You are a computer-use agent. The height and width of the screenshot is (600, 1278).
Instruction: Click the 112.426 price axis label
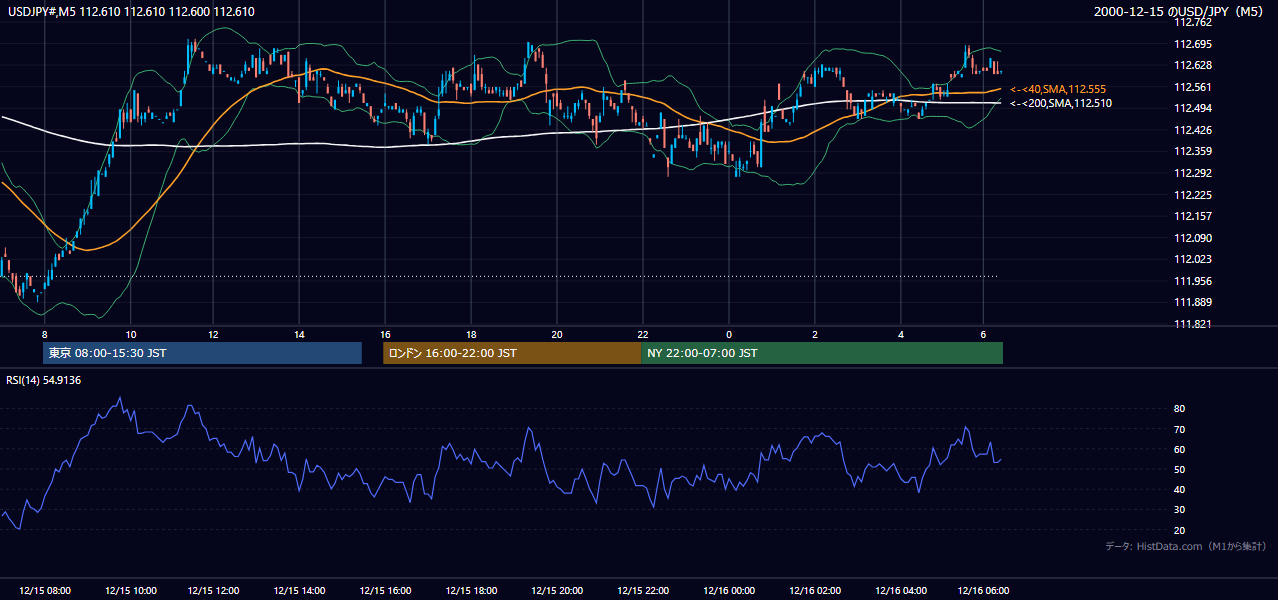tap(1192, 130)
